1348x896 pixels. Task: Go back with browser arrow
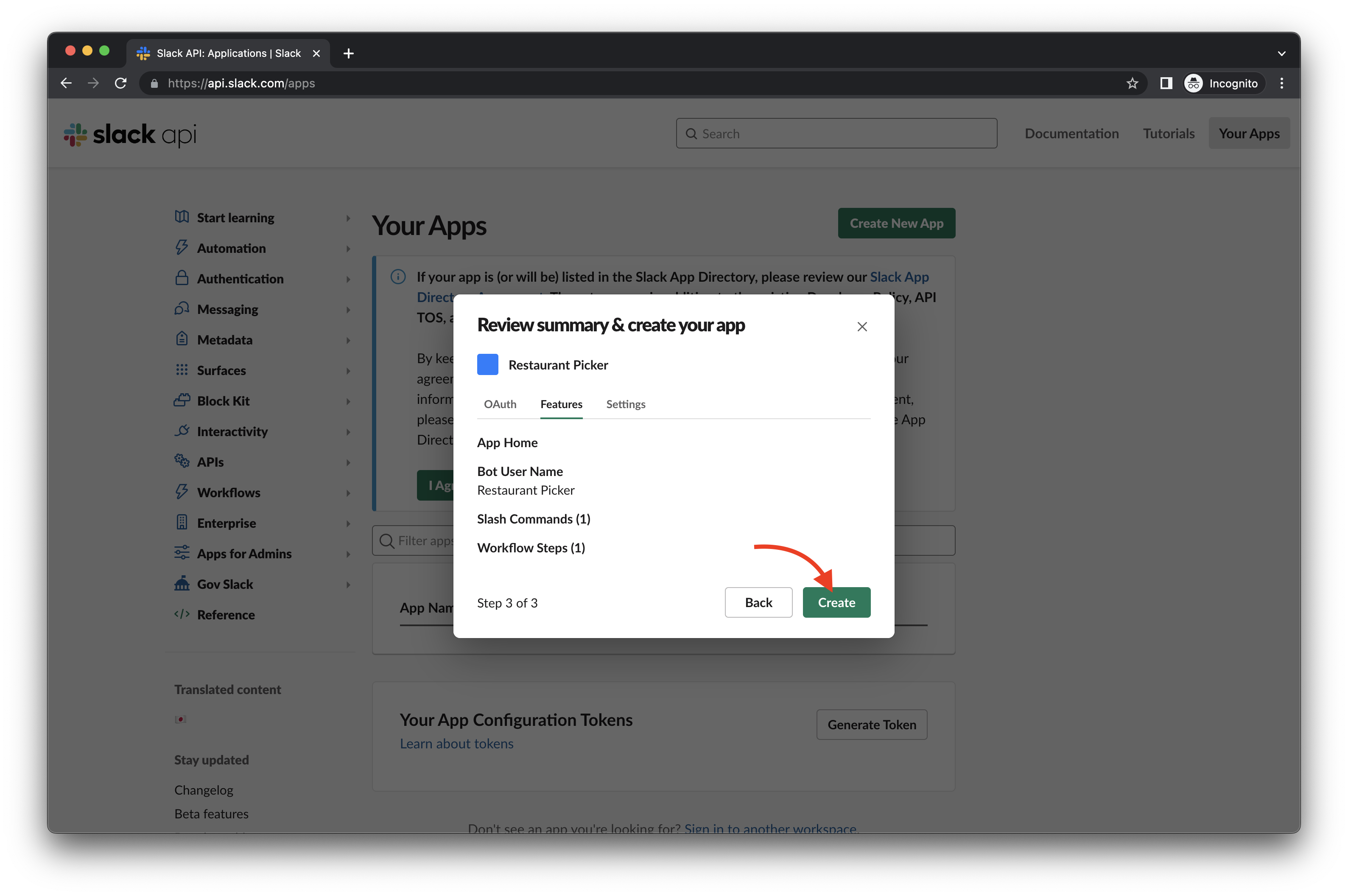[x=66, y=84]
